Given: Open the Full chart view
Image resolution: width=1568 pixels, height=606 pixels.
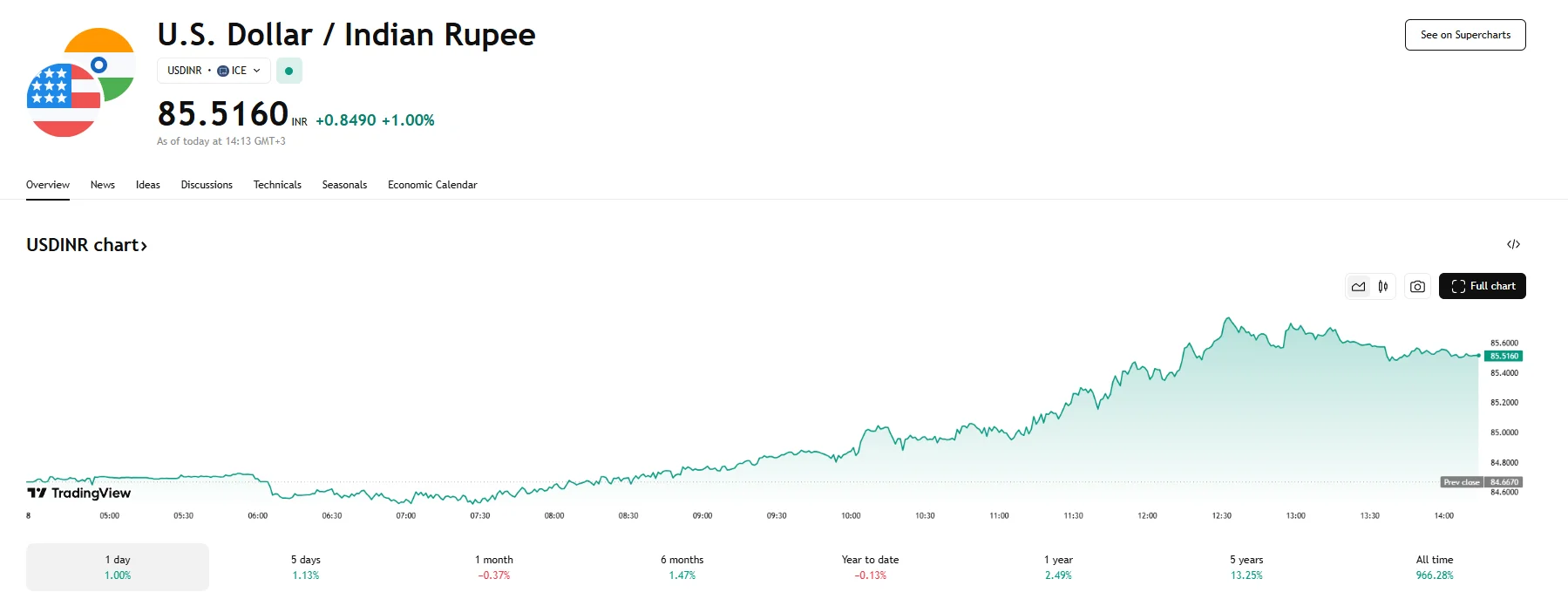Looking at the screenshot, I should (x=1483, y=286).
